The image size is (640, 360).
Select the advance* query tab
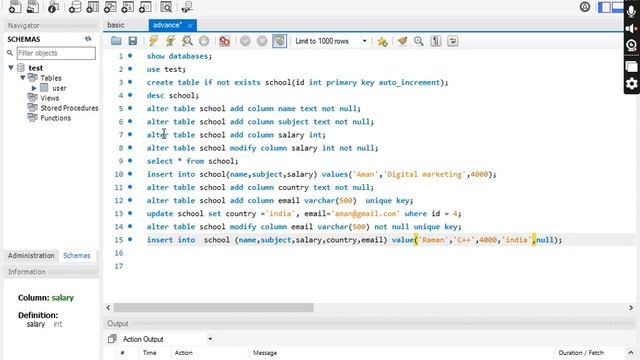tap(167, 25)
